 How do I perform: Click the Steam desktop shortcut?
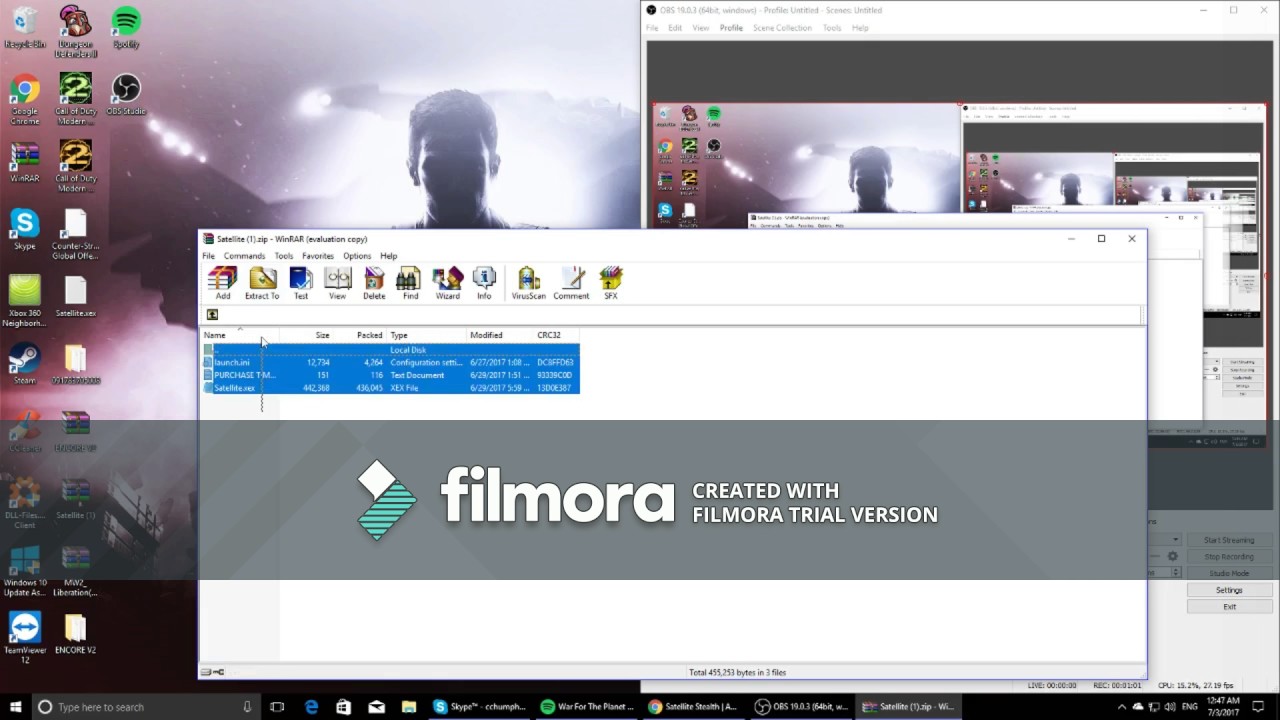[x=25, y=364]
